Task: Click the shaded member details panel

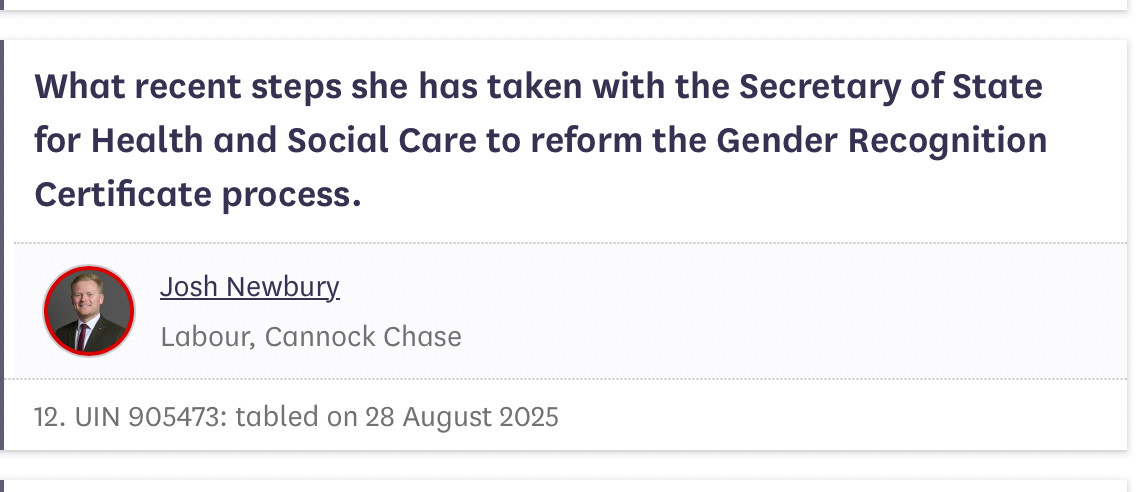Action: tap(570, 311)
